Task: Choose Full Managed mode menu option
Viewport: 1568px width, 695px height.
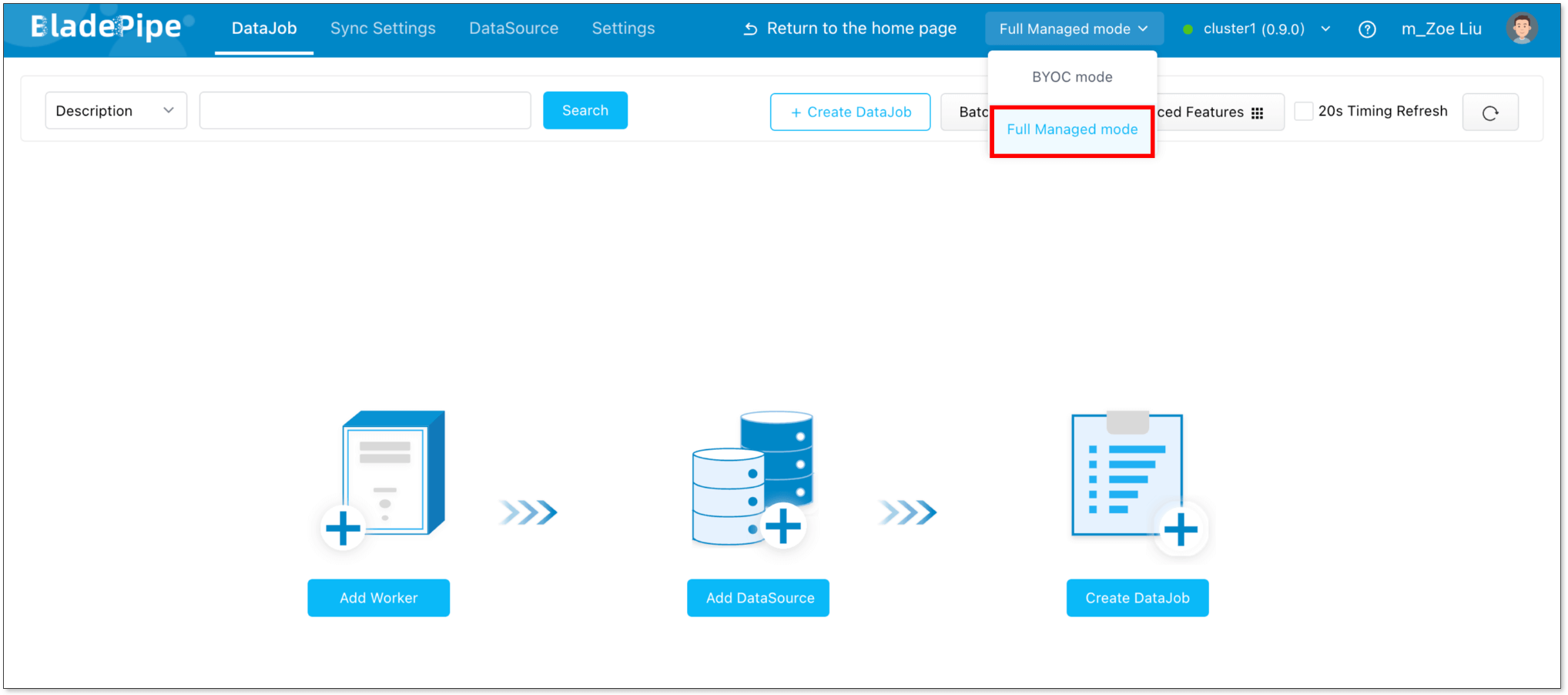Action: tap(1072, 129)
